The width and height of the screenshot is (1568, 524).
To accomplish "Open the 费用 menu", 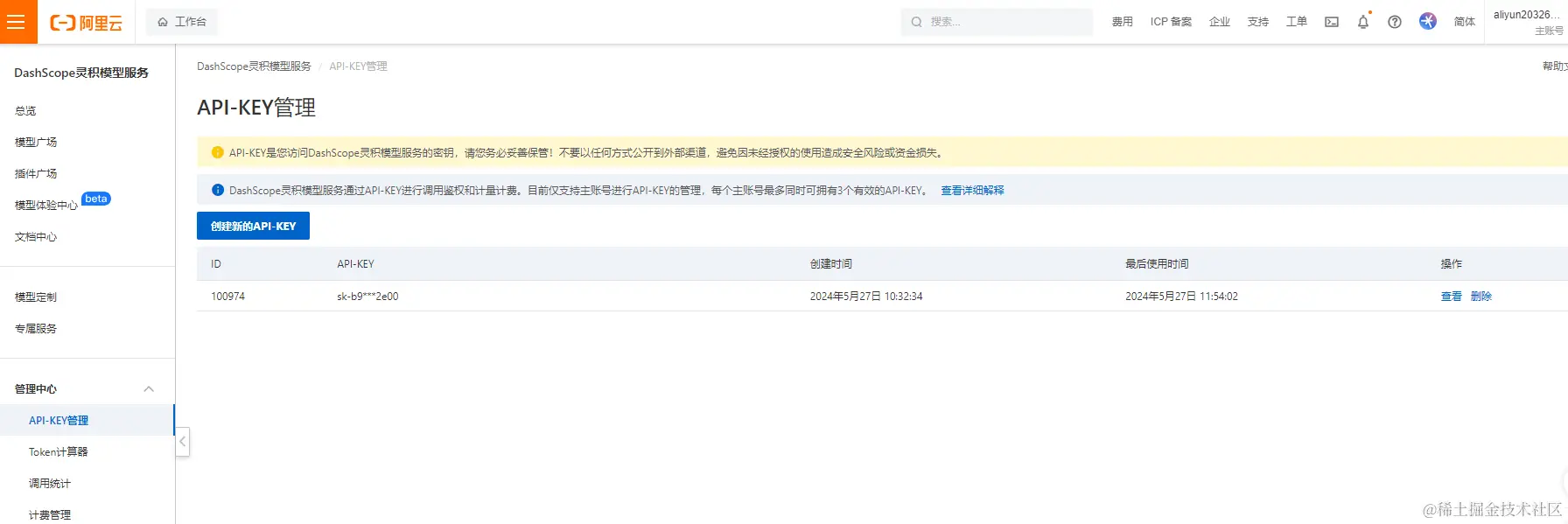I will point(1123,22).
